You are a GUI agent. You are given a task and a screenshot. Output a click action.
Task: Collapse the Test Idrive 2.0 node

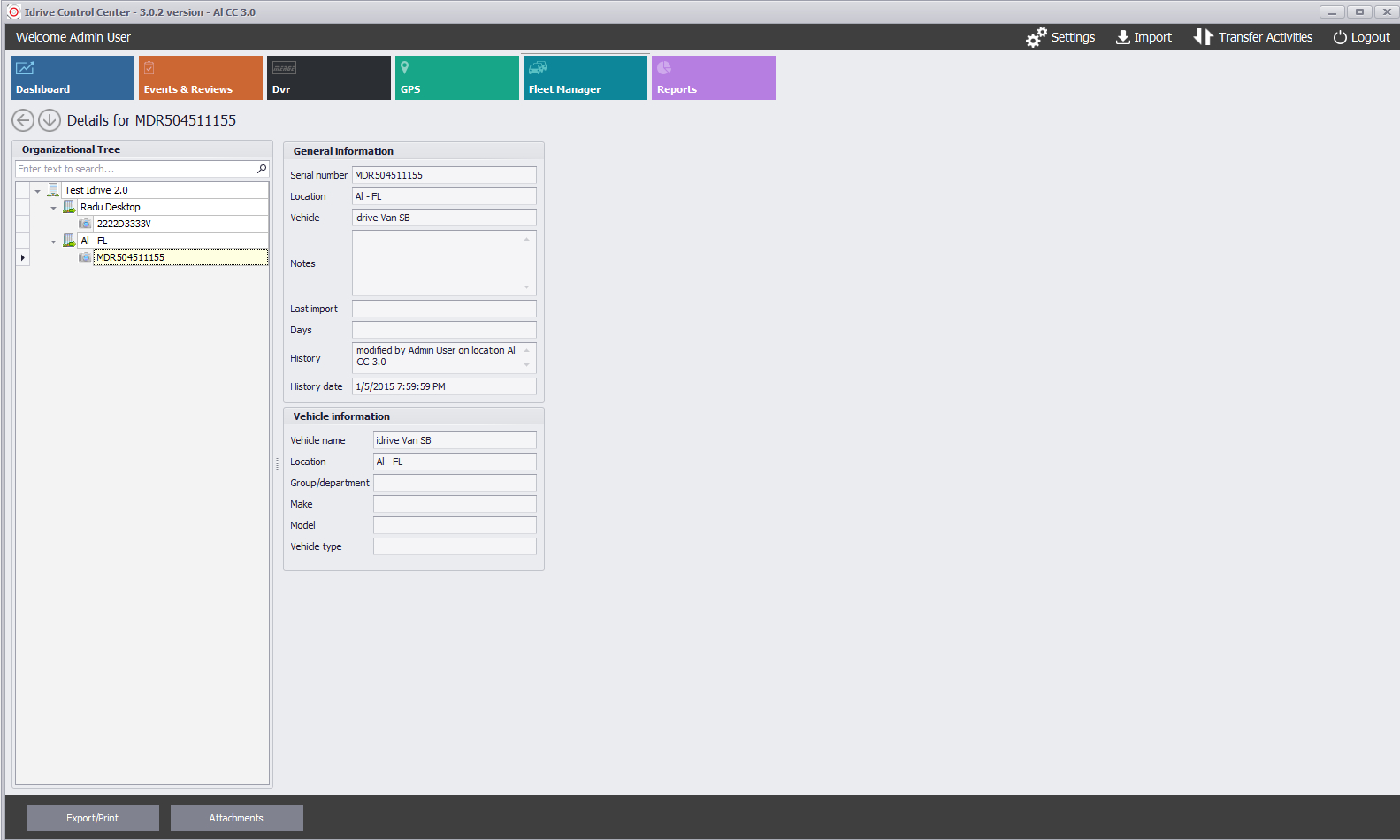click(x=37, y=191)
